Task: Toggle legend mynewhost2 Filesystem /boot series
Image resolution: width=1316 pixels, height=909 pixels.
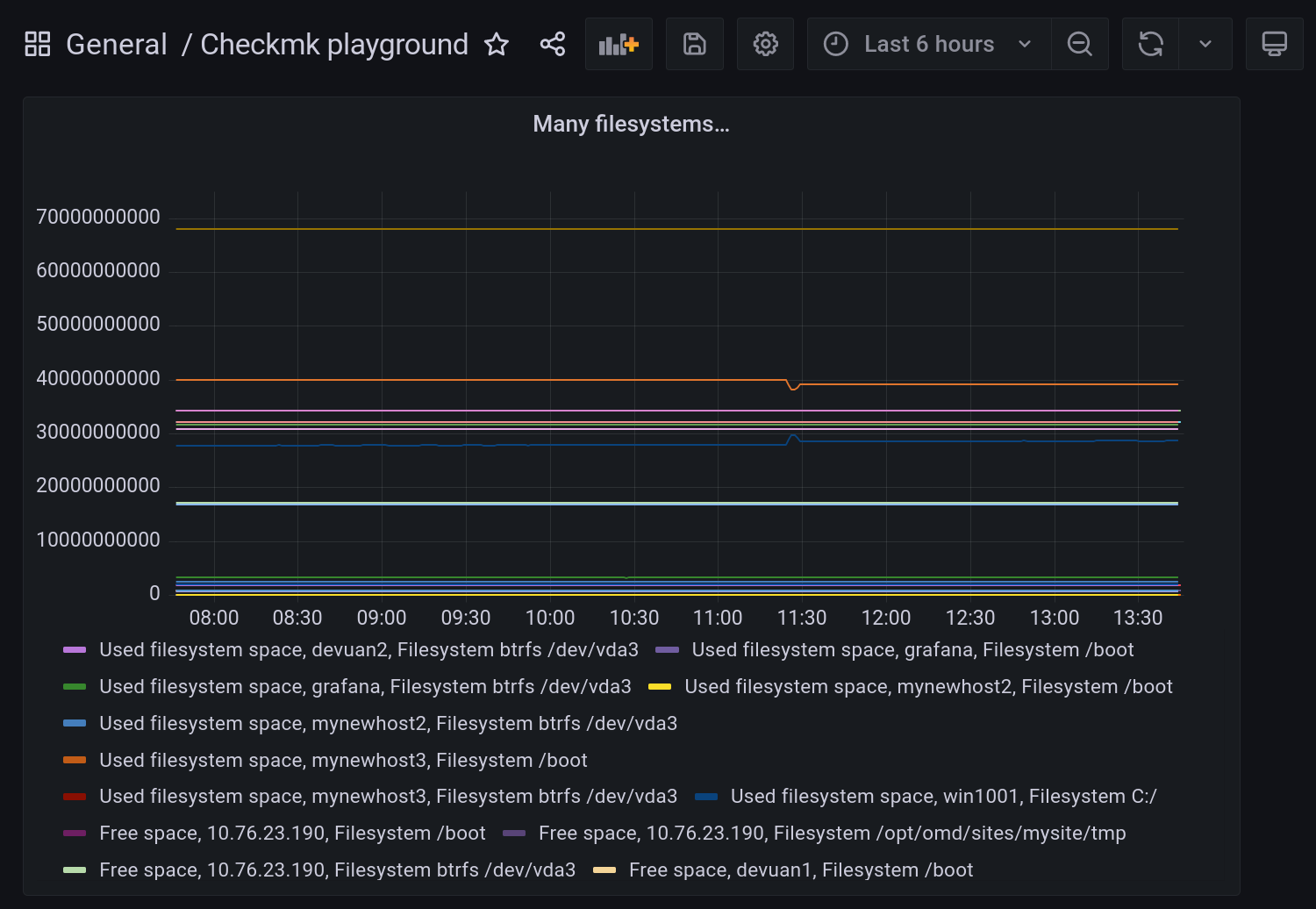Action: tap(928, 687)
